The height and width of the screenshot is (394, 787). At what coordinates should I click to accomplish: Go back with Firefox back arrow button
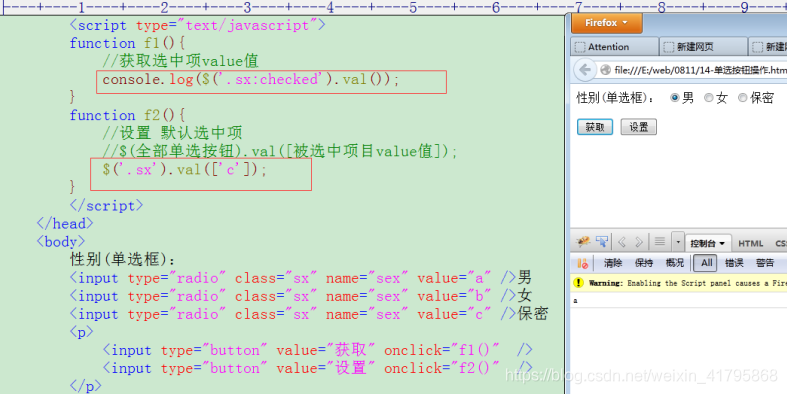[x=585, y=69]
